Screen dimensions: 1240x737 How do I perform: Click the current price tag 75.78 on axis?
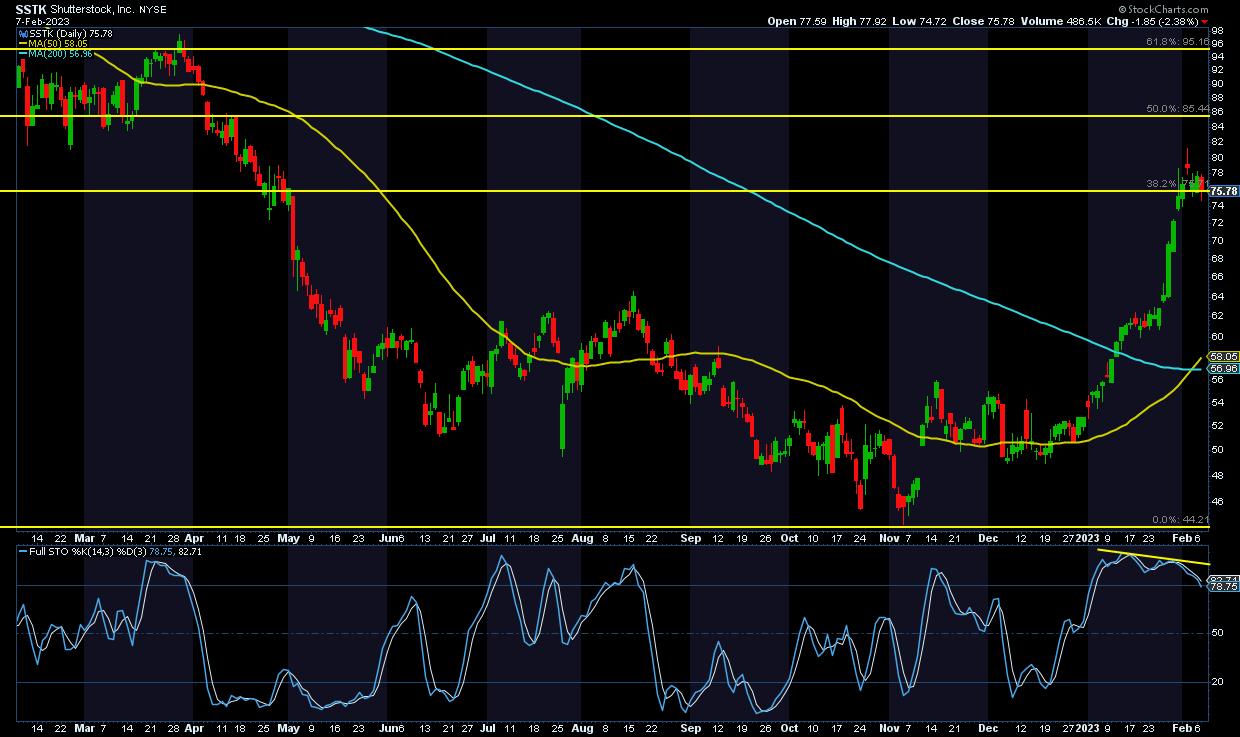[1224, 190]
